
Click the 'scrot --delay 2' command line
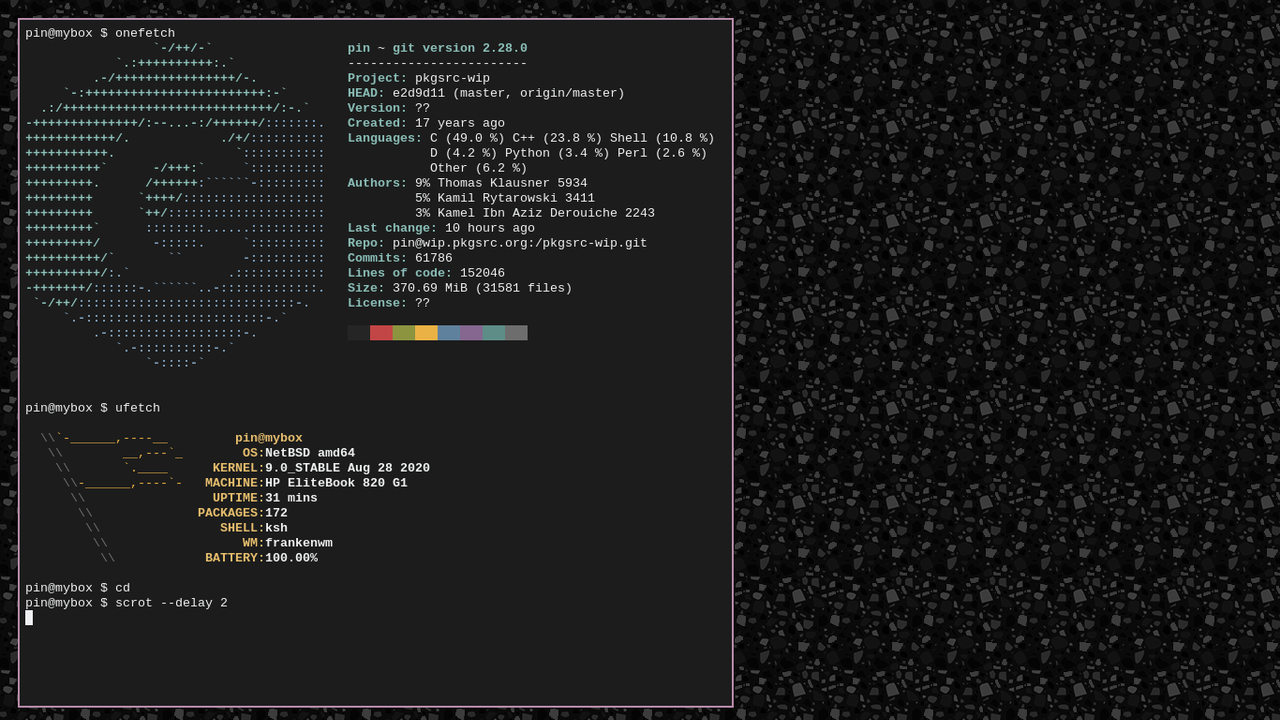coord(127,603)
